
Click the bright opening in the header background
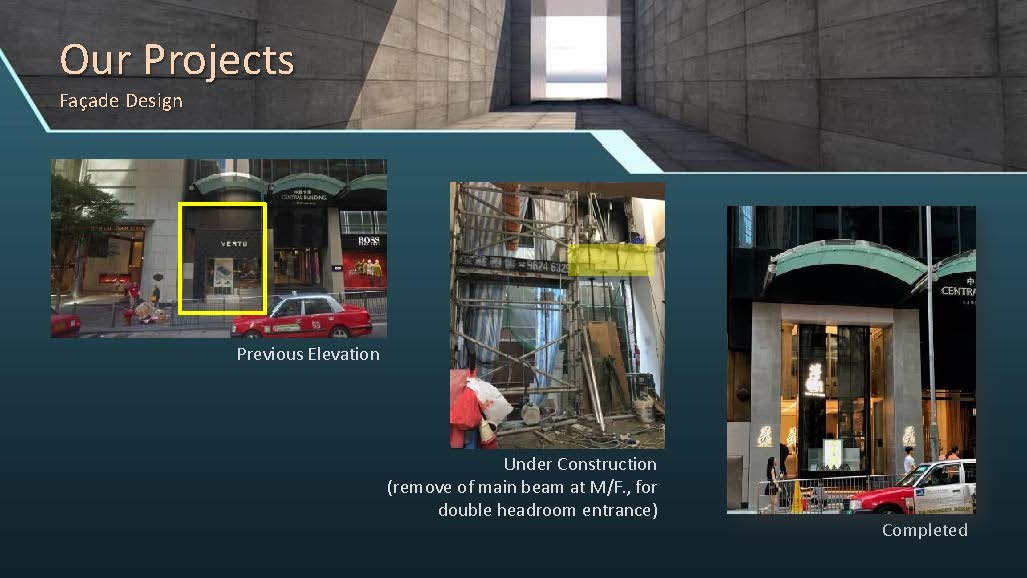pos(575,48)
